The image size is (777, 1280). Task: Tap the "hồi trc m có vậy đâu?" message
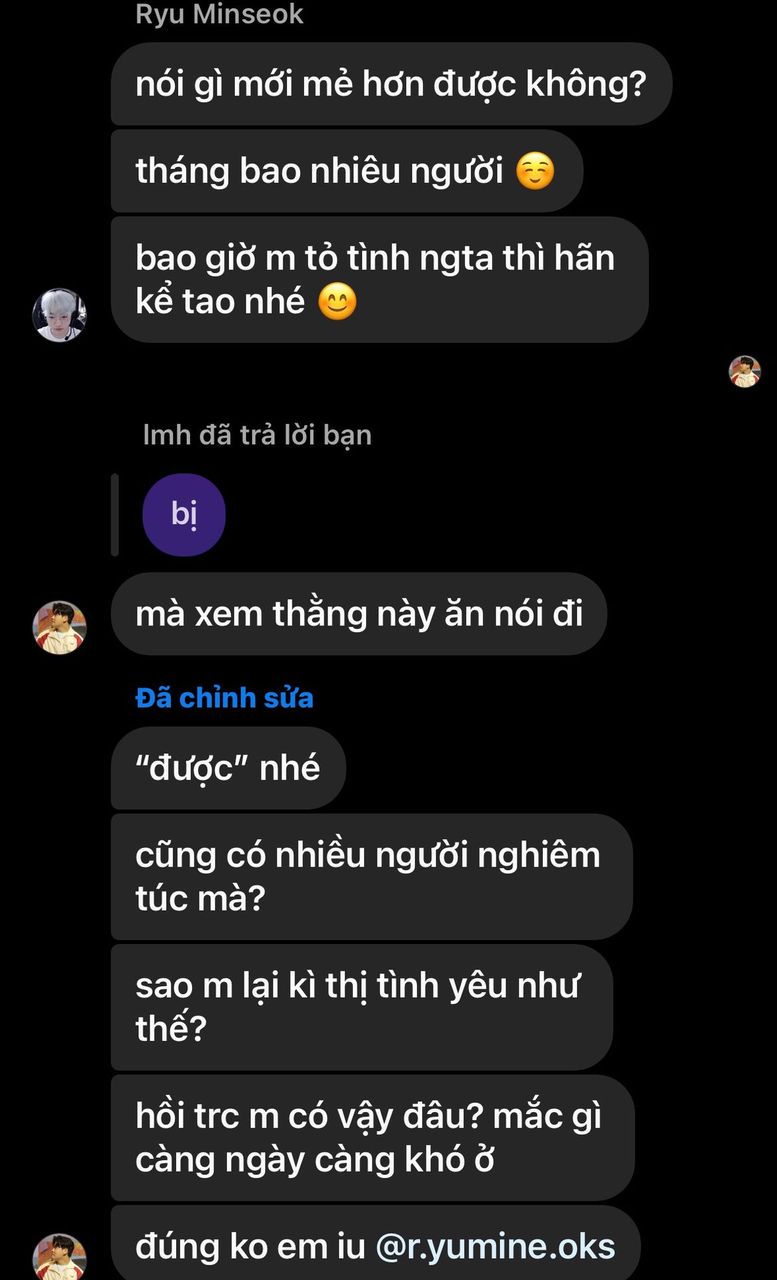(372, 1138)
